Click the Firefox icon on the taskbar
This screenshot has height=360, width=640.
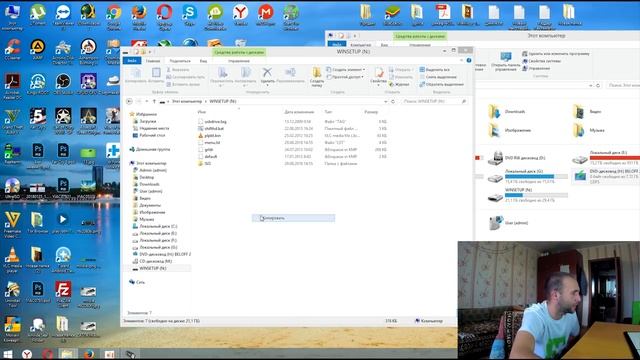89,354
